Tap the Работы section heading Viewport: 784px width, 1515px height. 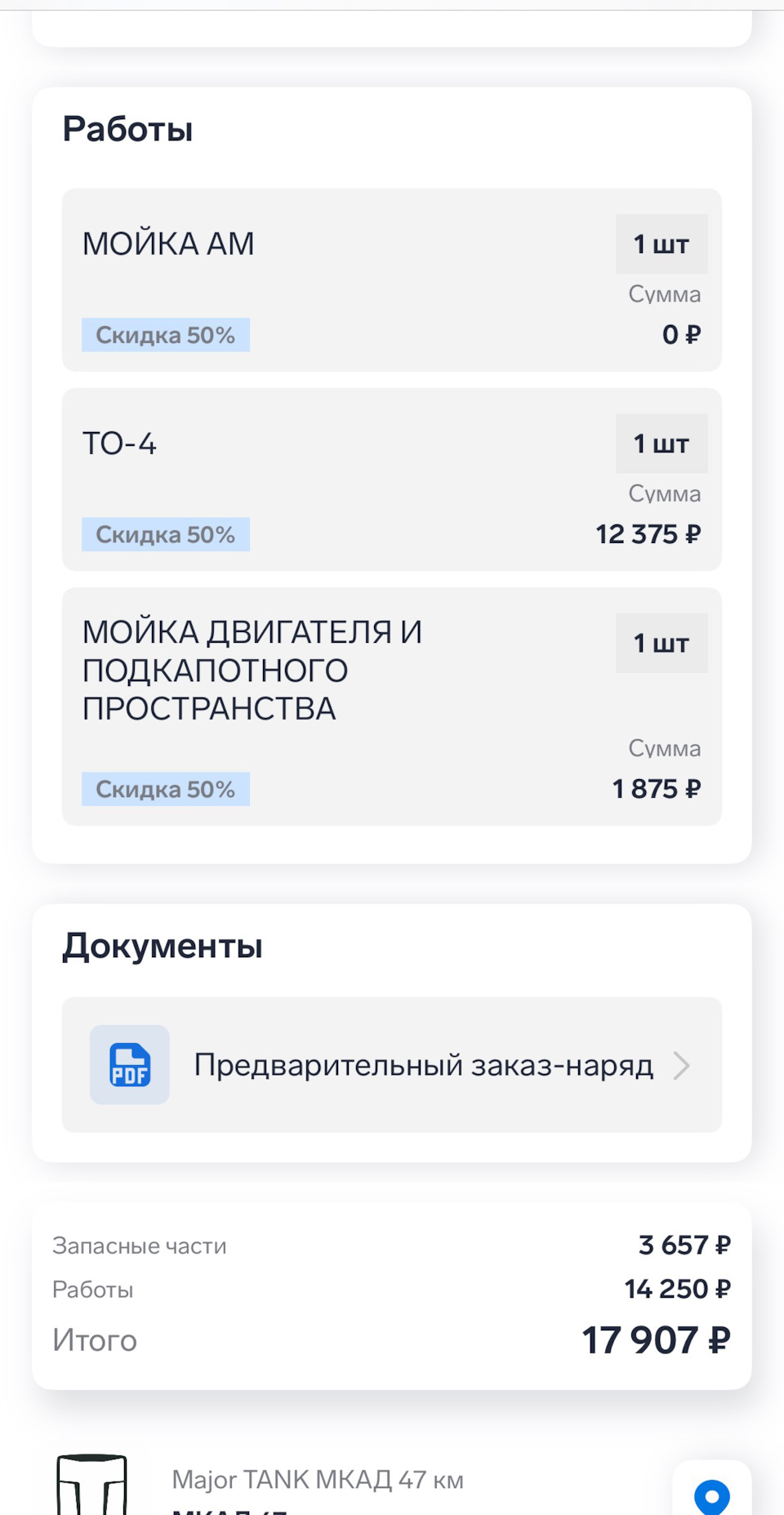[x=128, y=129]
